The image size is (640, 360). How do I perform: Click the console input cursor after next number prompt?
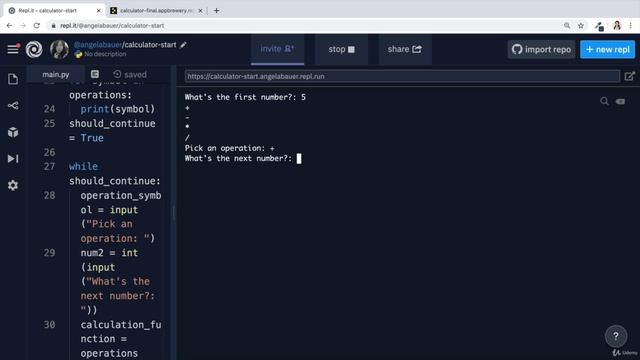click(299, 158)
